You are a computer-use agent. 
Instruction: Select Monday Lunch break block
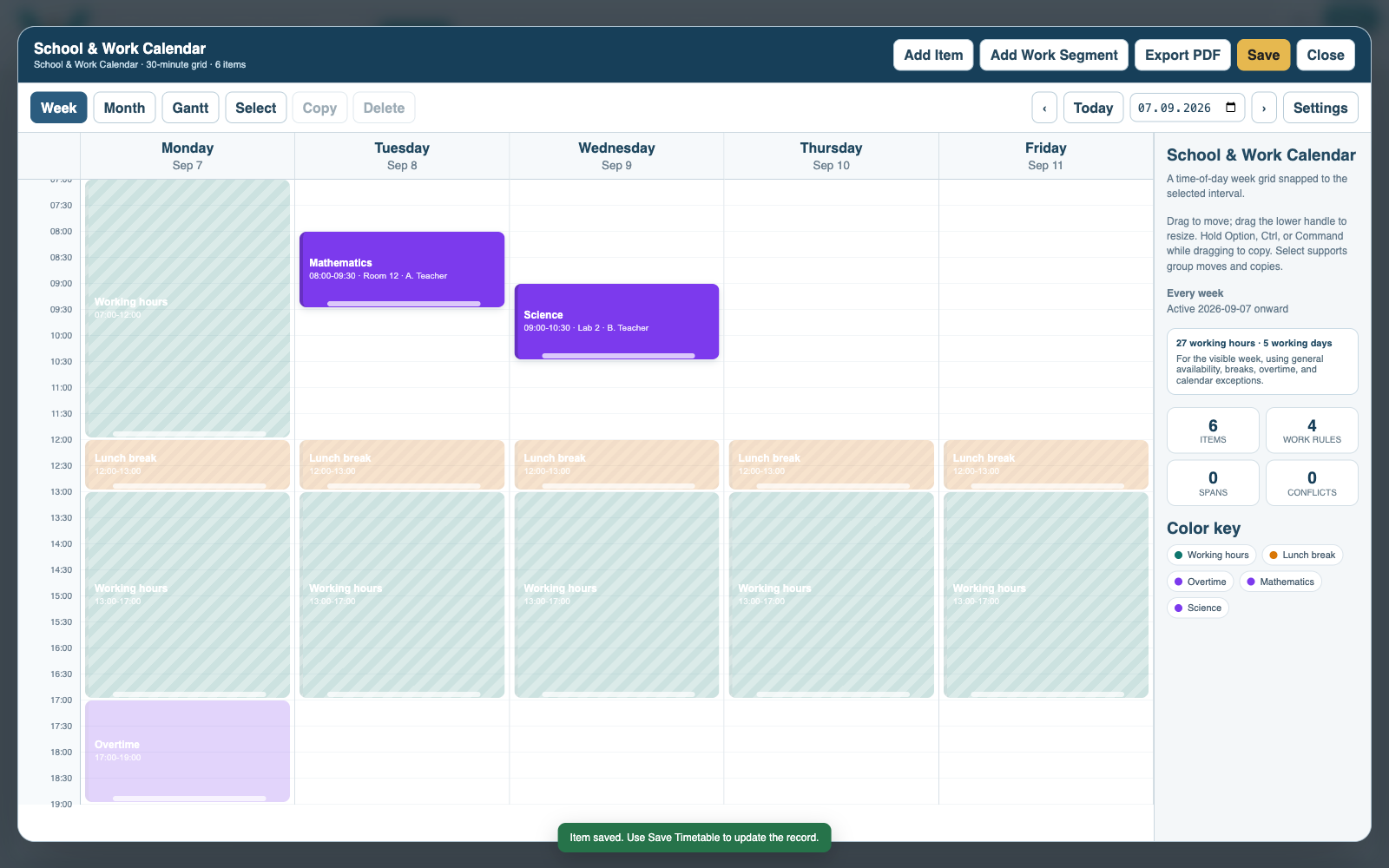click(x=188, y=464)
